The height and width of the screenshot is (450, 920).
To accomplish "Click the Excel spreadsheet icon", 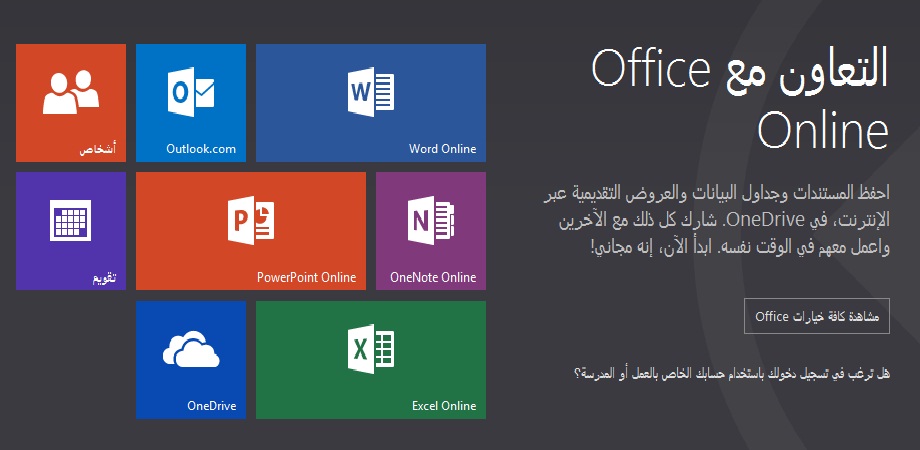I will [x=370, y=349].
